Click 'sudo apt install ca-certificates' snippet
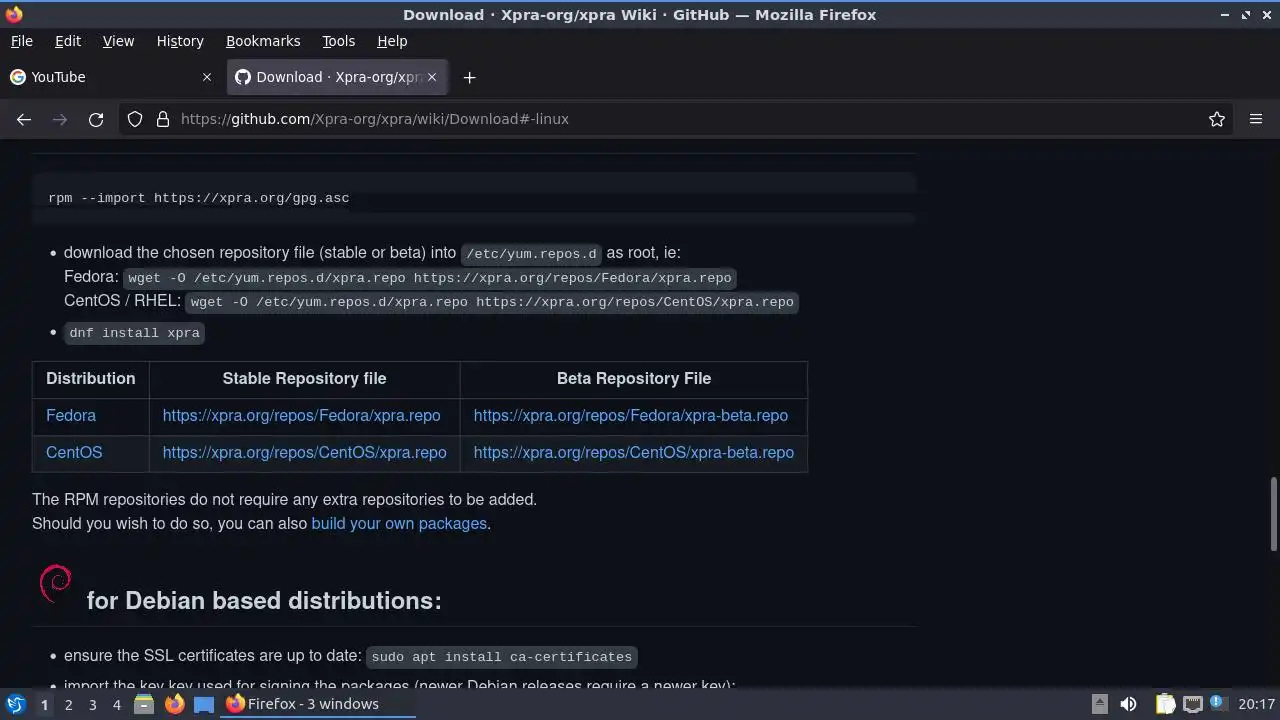This screenshot has height=720, width=1280. coord(501,657)
